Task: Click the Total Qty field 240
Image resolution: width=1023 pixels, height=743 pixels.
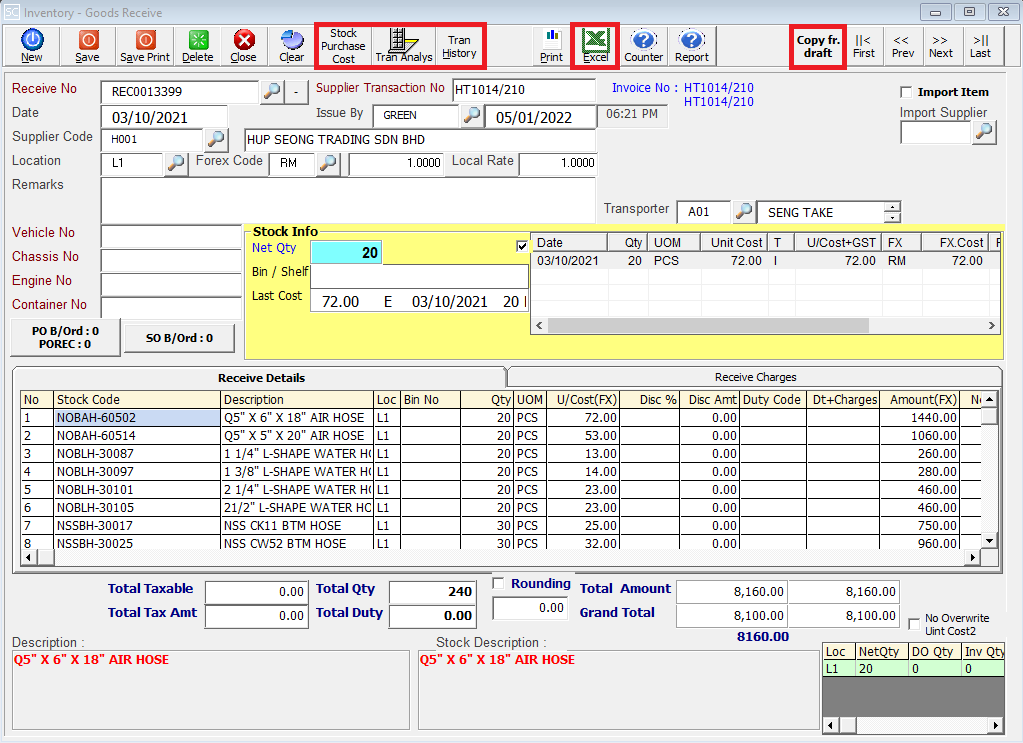Action: (x=433, y=592)
